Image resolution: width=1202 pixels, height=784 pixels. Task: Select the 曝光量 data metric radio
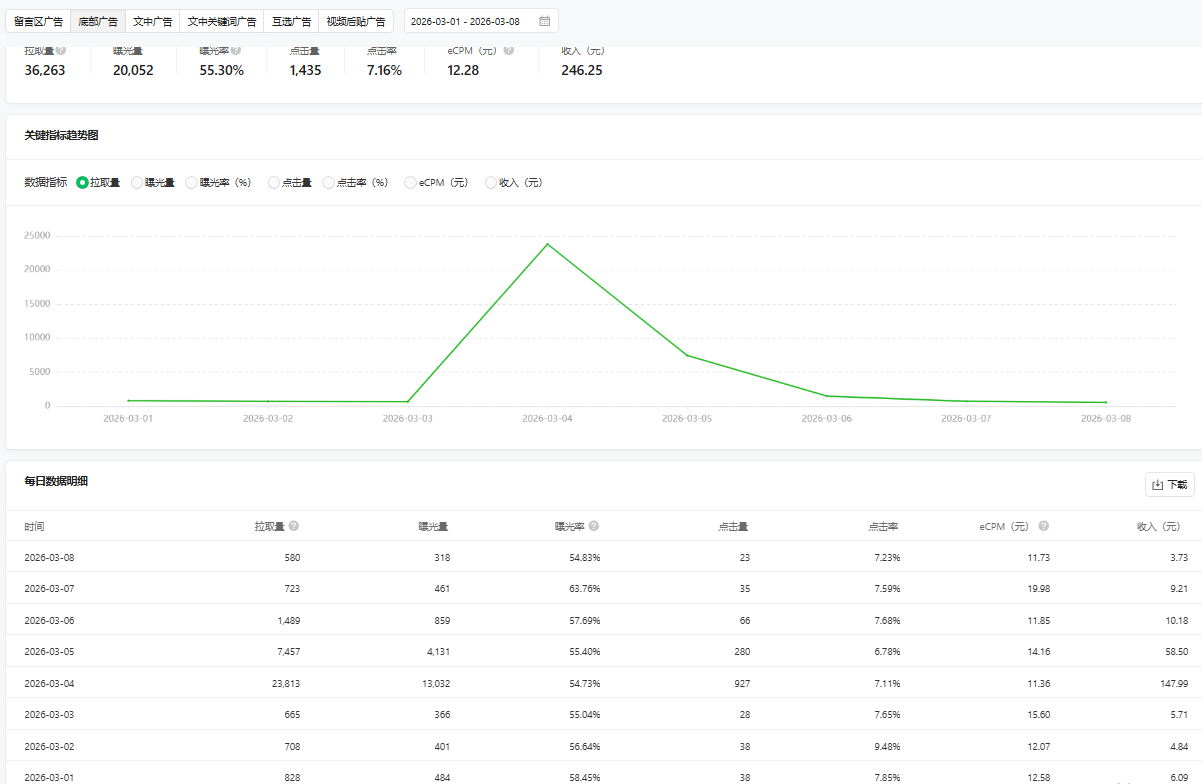[x=137, y=183]
